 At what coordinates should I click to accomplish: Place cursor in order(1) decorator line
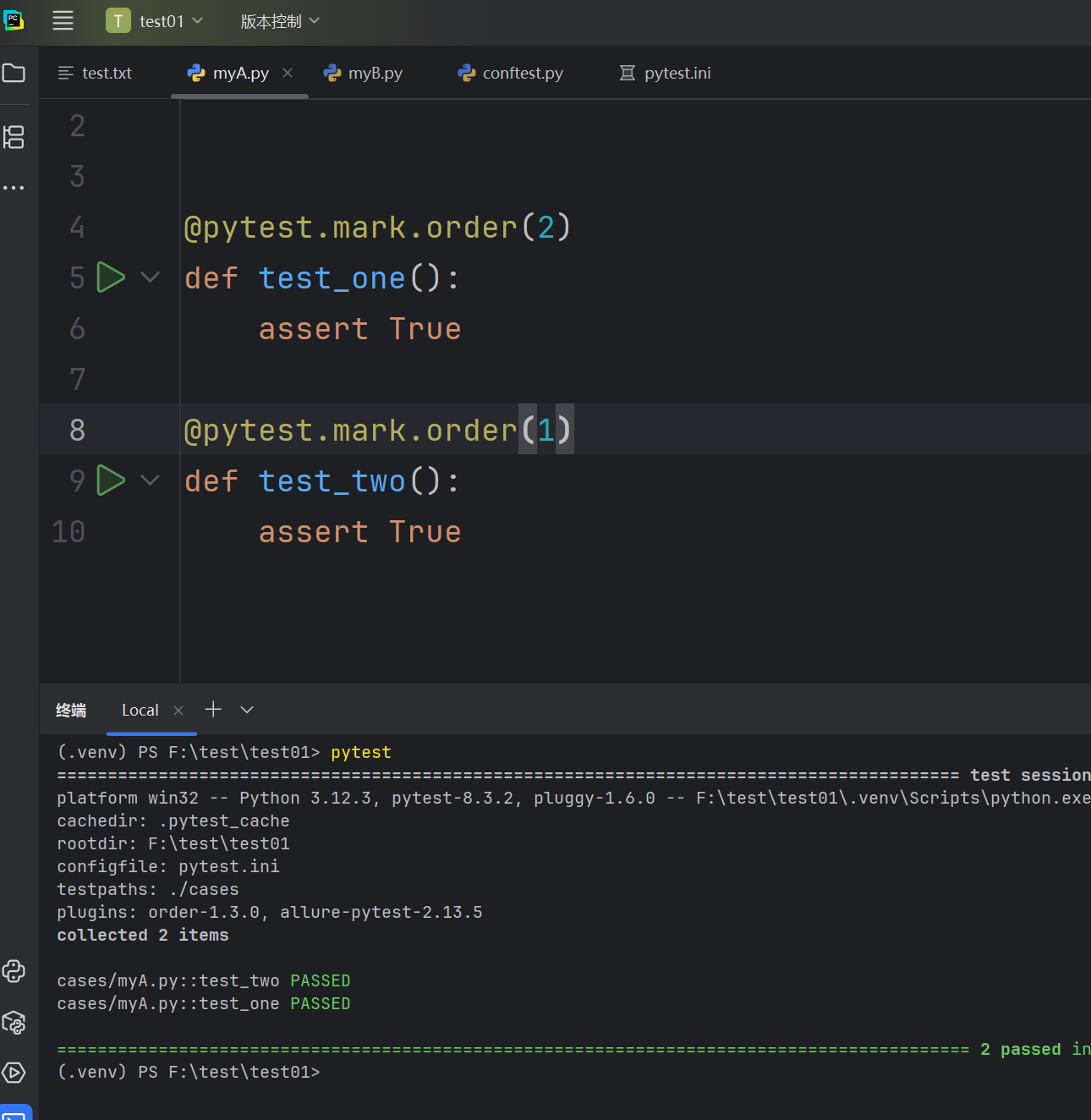point(378,430)
